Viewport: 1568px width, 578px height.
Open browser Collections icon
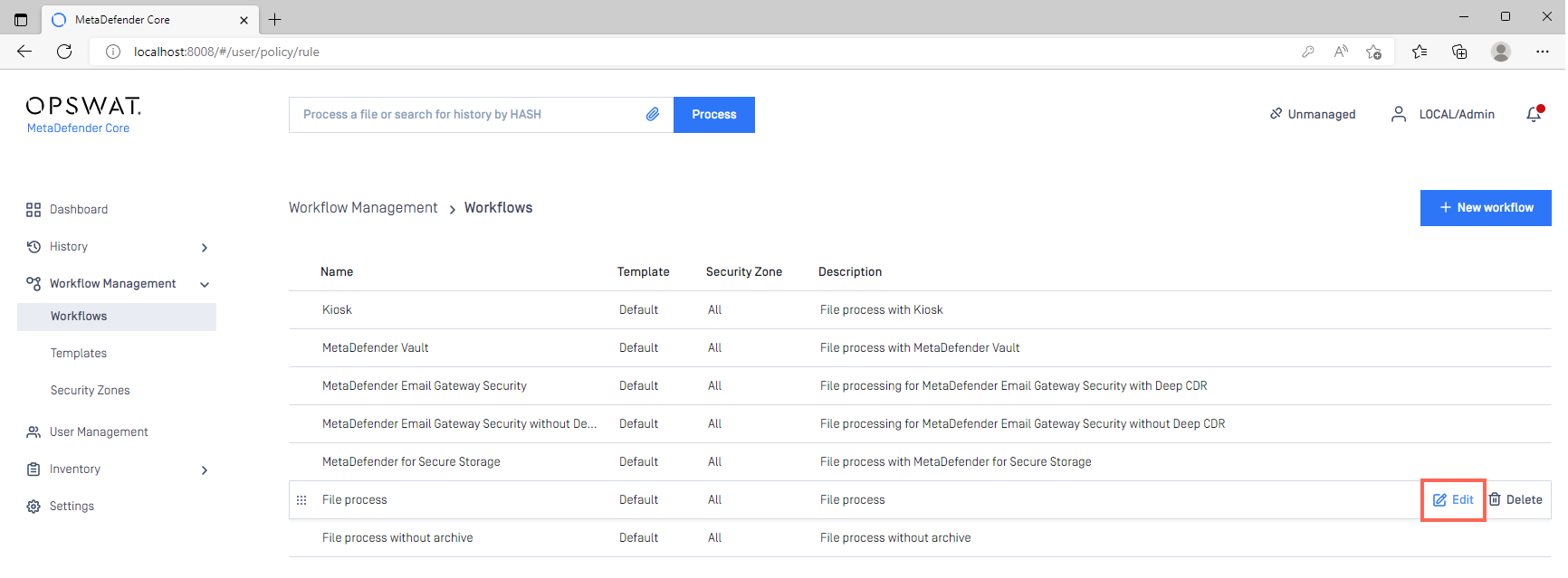(x=1459, y=52)
